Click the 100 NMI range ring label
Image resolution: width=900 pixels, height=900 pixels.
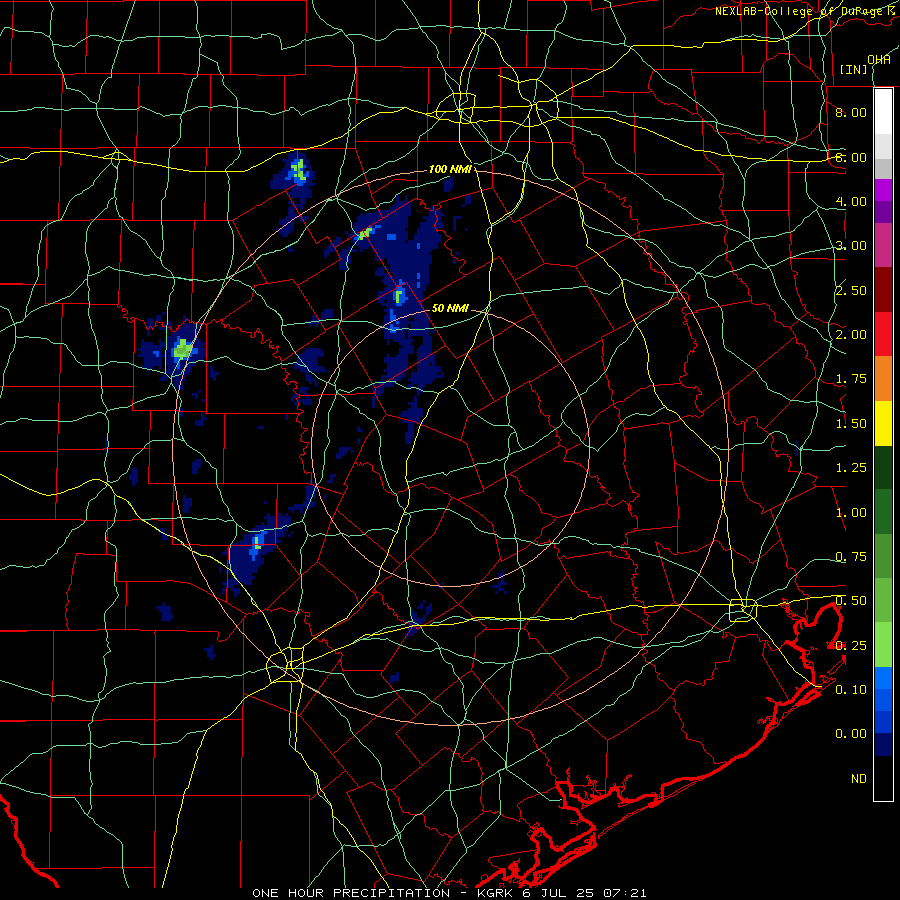451,169
